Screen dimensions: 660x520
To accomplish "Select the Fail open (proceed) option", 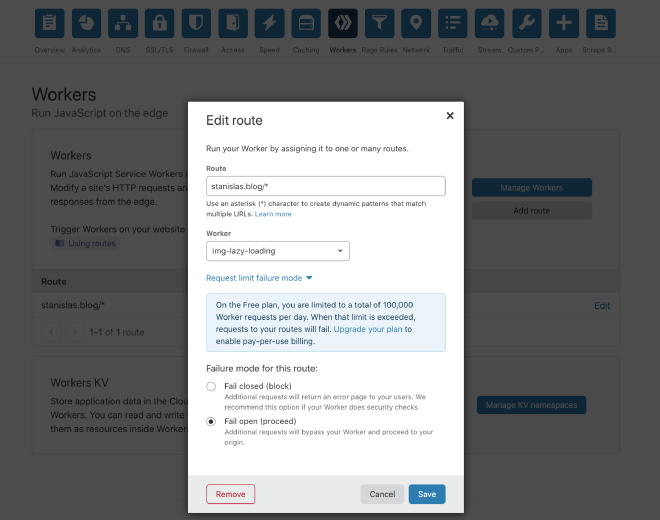I will pos(211,422).
